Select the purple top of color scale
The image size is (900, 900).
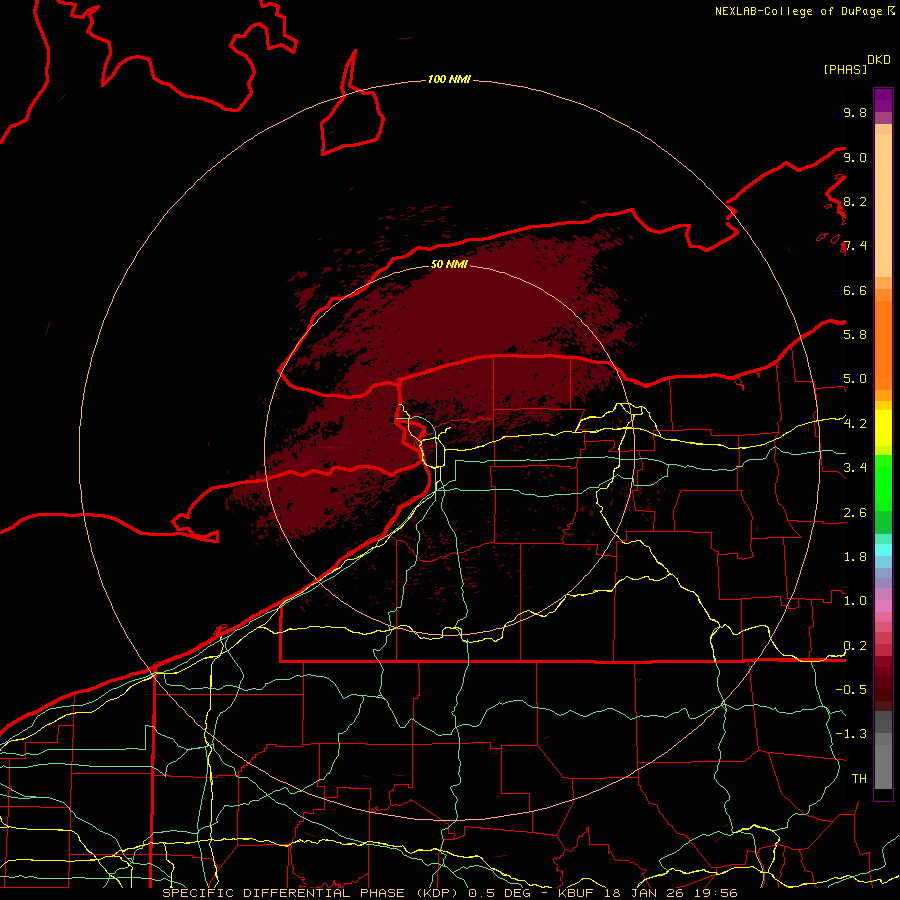coord(883,99)
